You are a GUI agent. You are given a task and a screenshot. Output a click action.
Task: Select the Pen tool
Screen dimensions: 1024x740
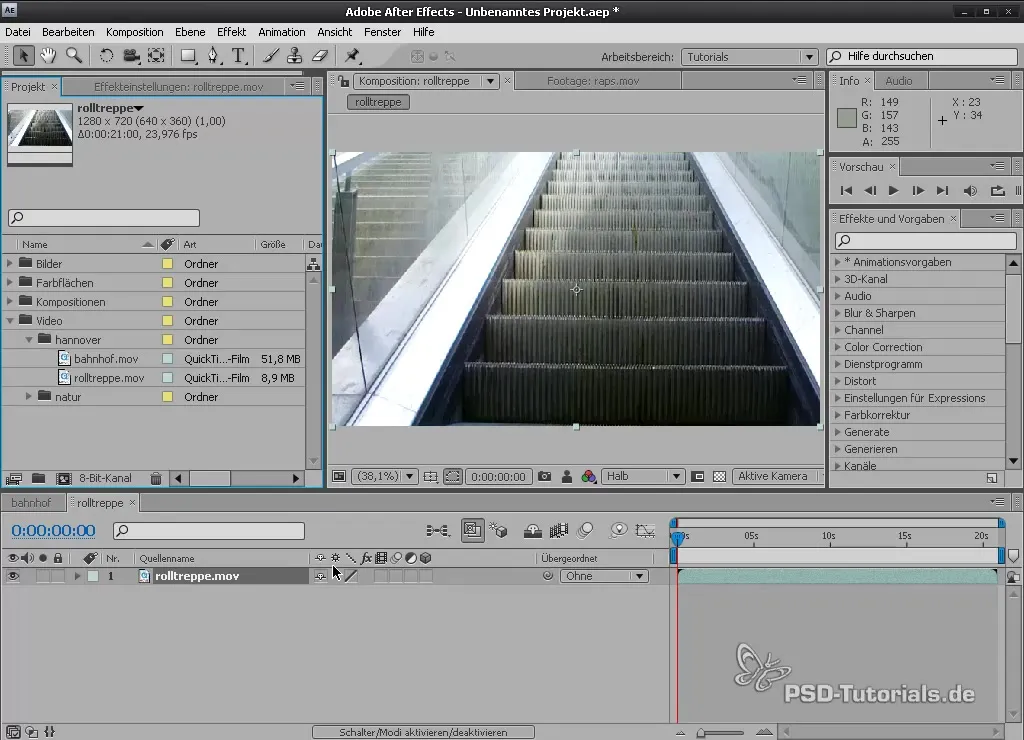coord(214,56)
